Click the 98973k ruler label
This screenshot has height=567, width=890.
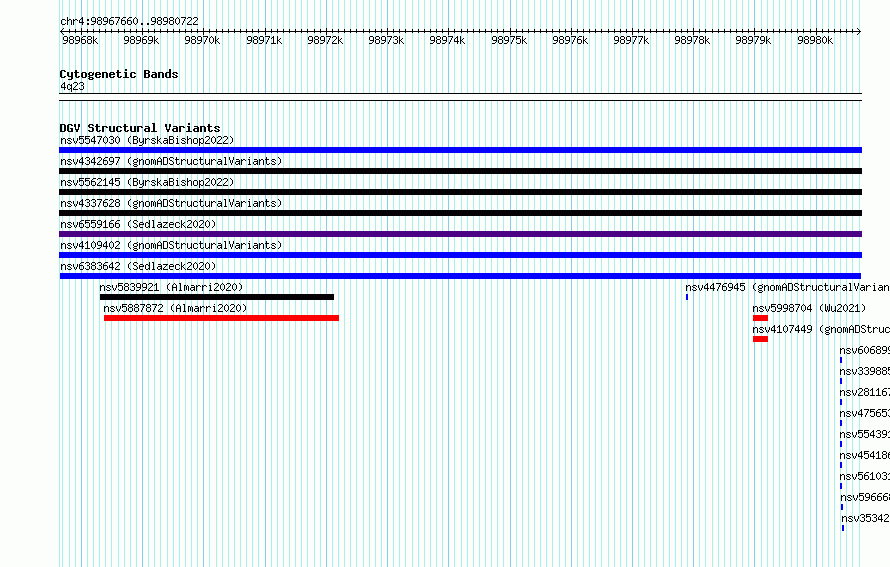(386, 40)
